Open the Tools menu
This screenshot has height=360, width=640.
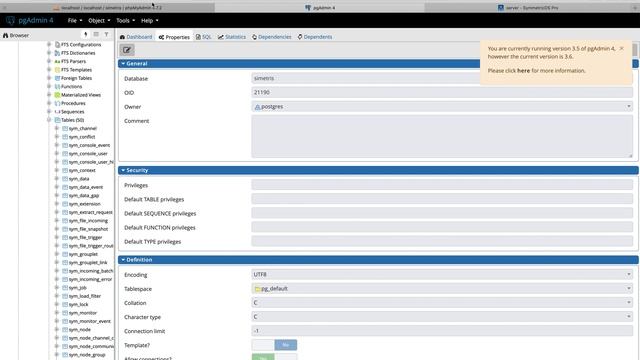[125, 20]
